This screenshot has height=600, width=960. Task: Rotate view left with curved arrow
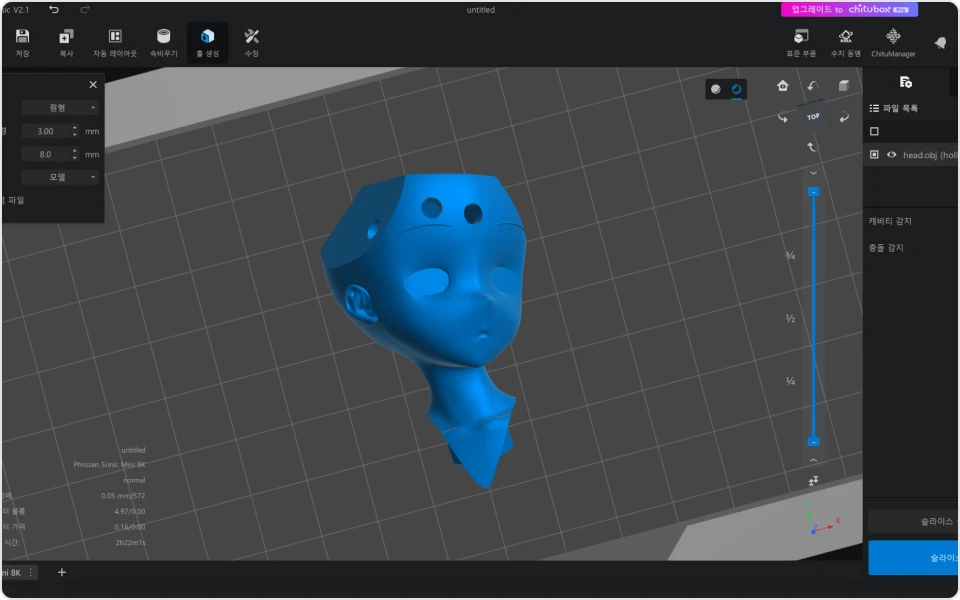click(782, 117)
